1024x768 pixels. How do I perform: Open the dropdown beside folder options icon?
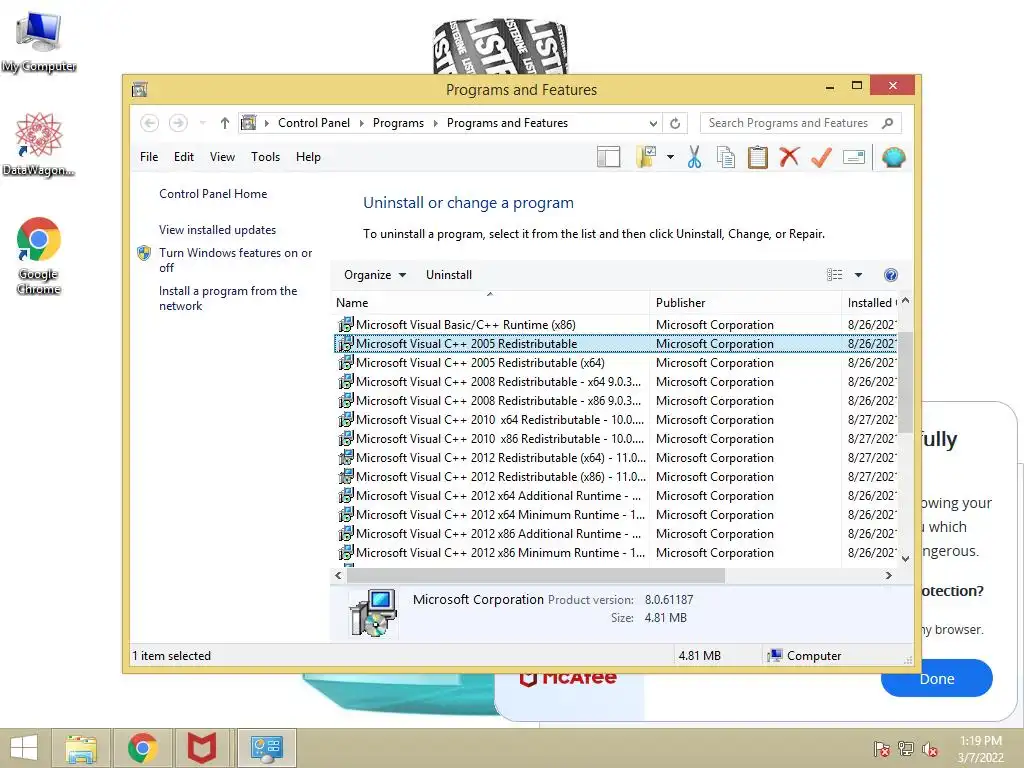click(670, 157)
